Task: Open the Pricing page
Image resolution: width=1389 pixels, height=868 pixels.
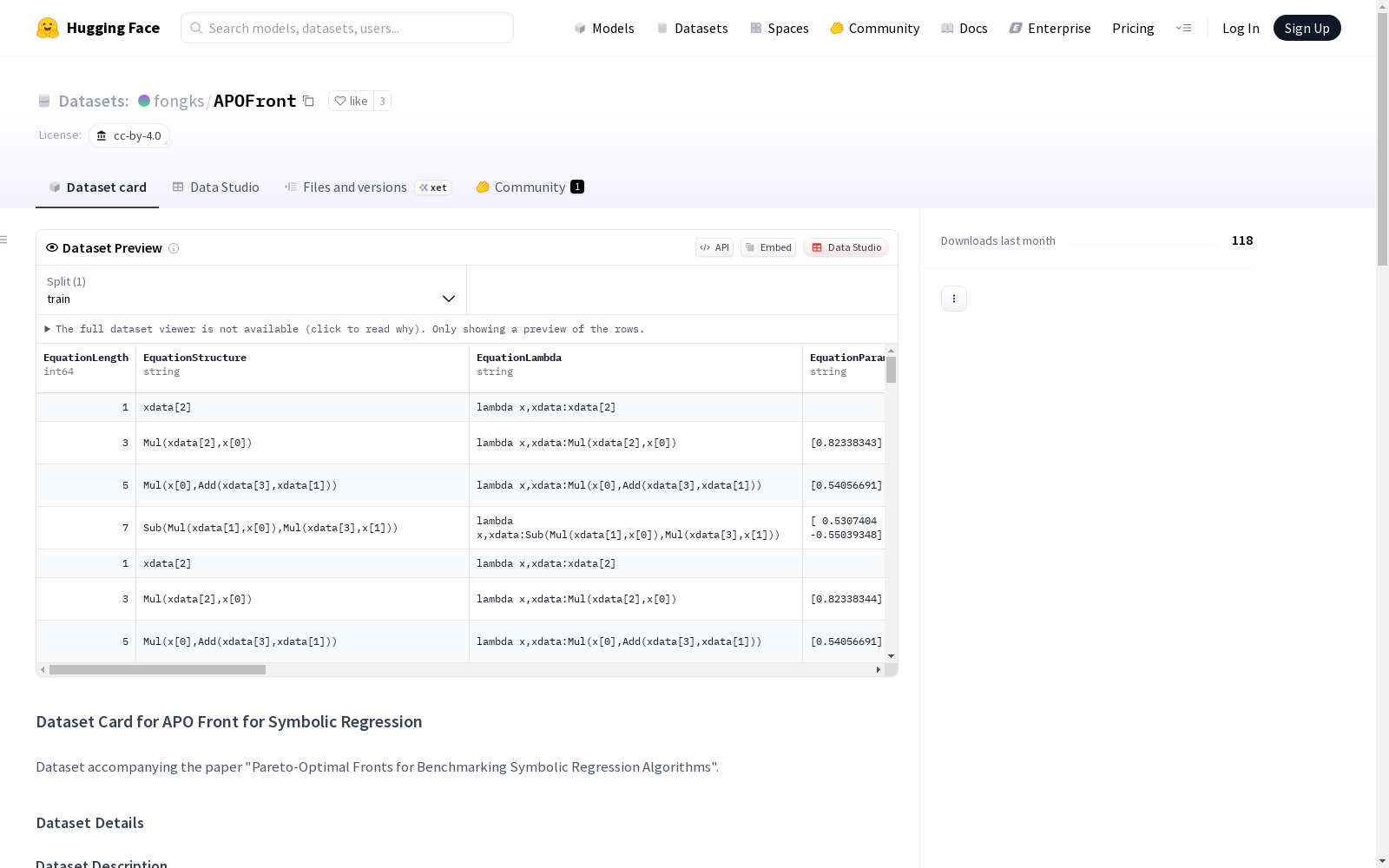Action: point(1133,28)
